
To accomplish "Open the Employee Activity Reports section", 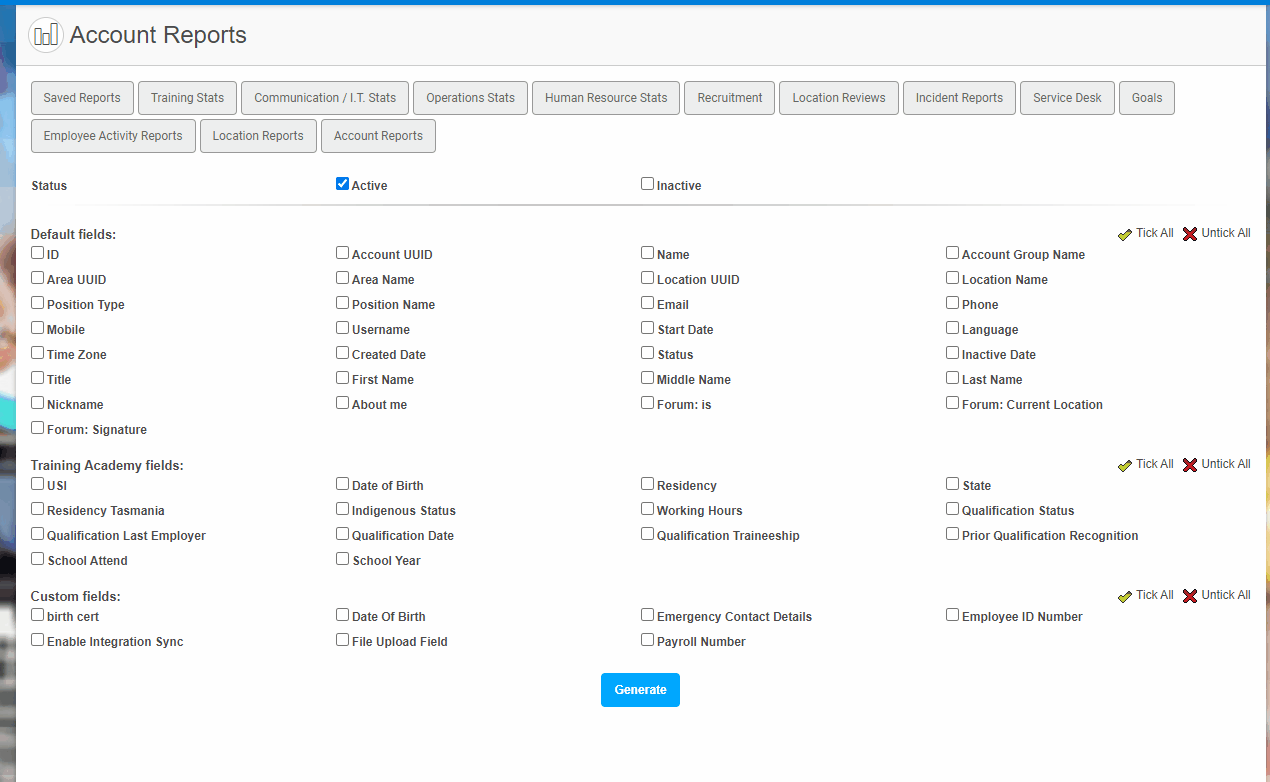I will tap(113, 136).
